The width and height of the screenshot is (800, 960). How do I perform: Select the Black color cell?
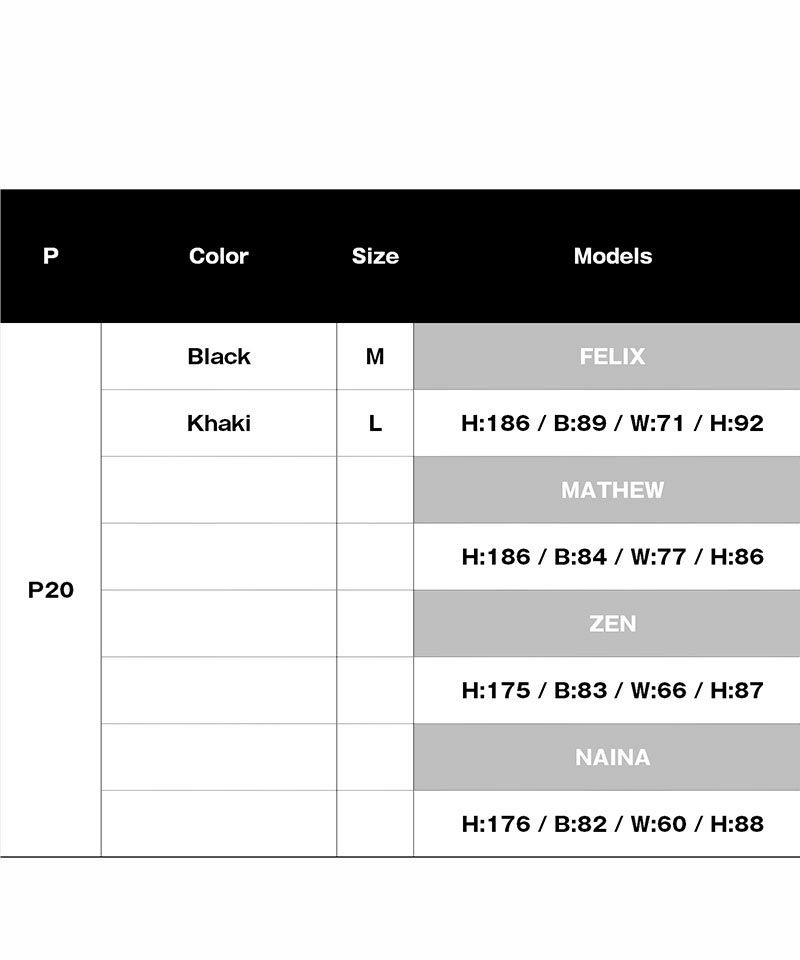click(x=219, y=356)
